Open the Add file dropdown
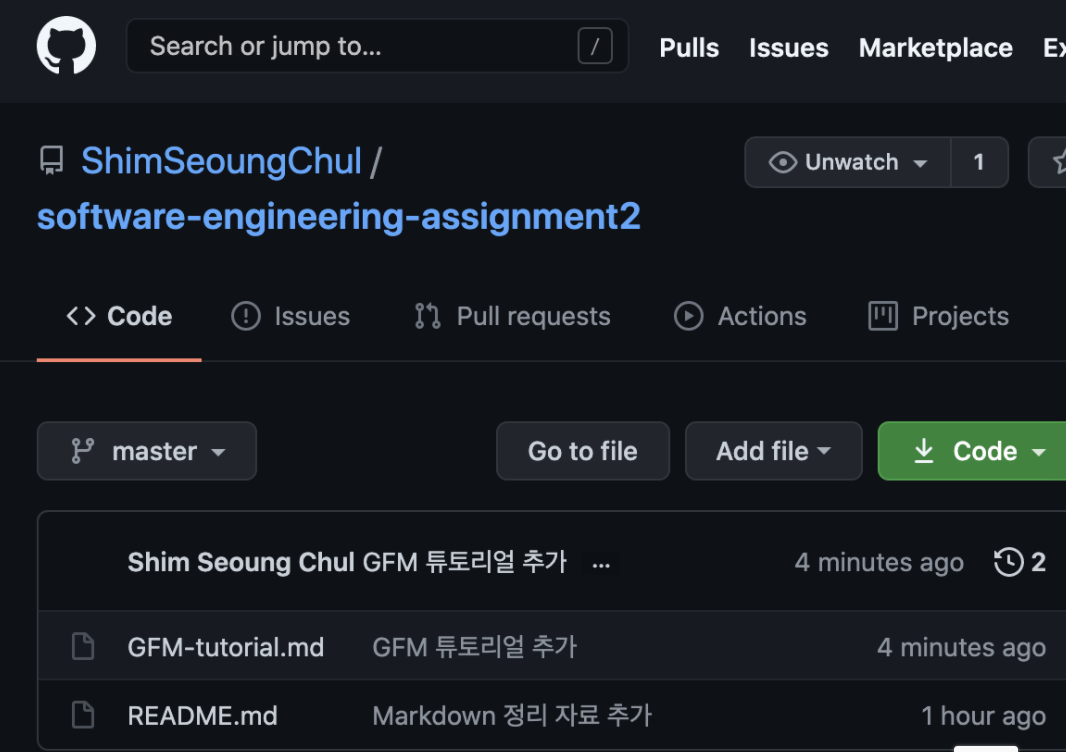Viewport: 1066px width, 752px height. click(773, 451)
